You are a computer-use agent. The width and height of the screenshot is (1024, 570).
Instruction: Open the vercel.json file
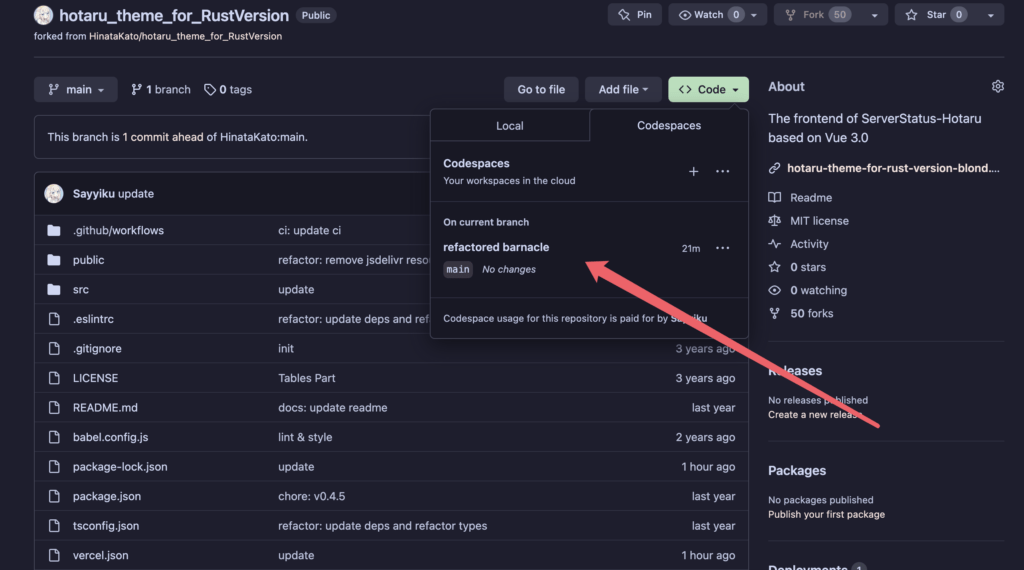(100, 555)
